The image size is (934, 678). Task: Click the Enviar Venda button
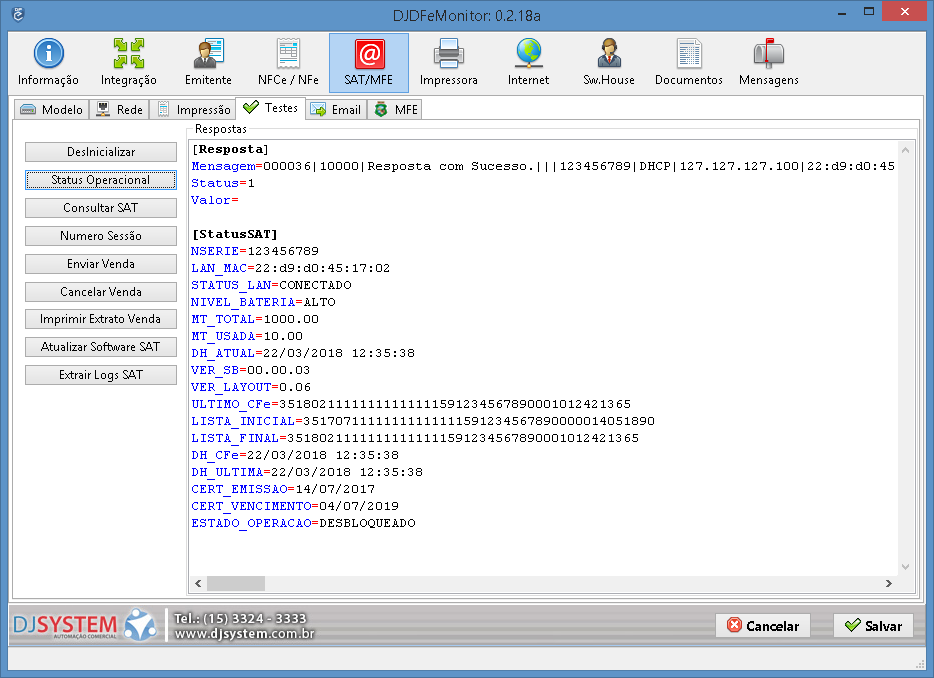tap(101, 264)
